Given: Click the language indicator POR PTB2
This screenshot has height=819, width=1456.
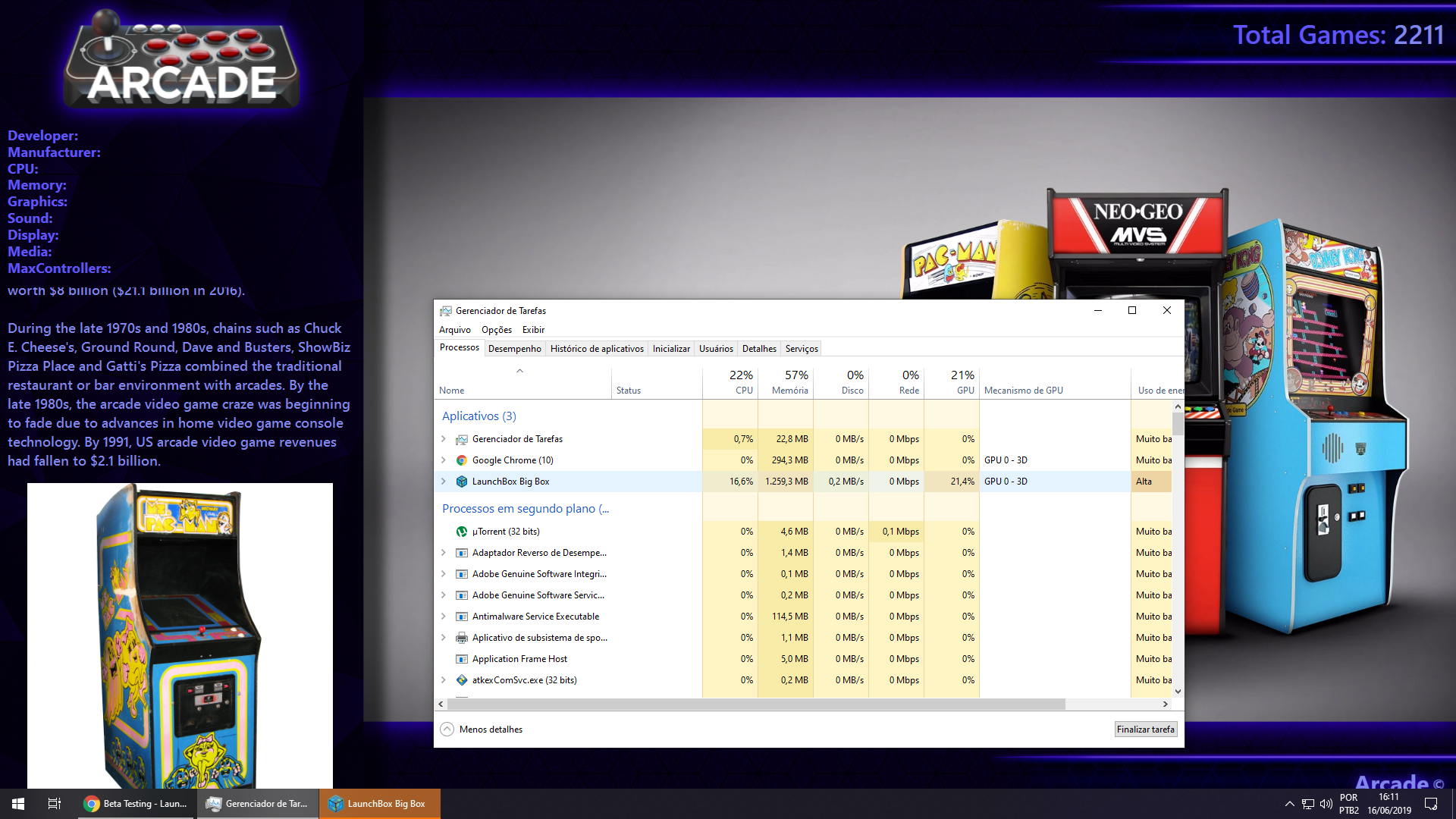Looking at the screenshot, I should pos(1349,804).
